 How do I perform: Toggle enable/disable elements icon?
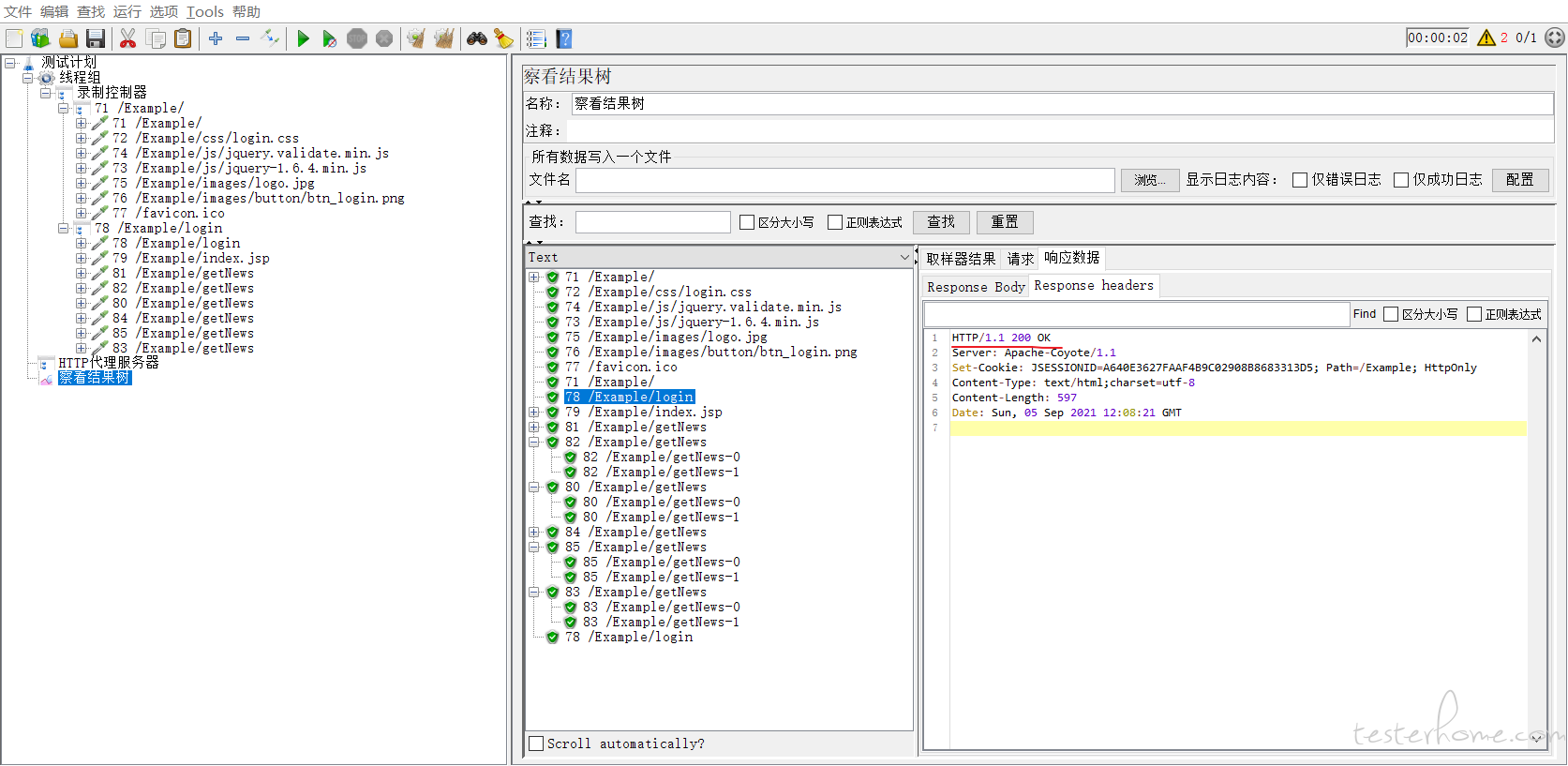(270, 38)
